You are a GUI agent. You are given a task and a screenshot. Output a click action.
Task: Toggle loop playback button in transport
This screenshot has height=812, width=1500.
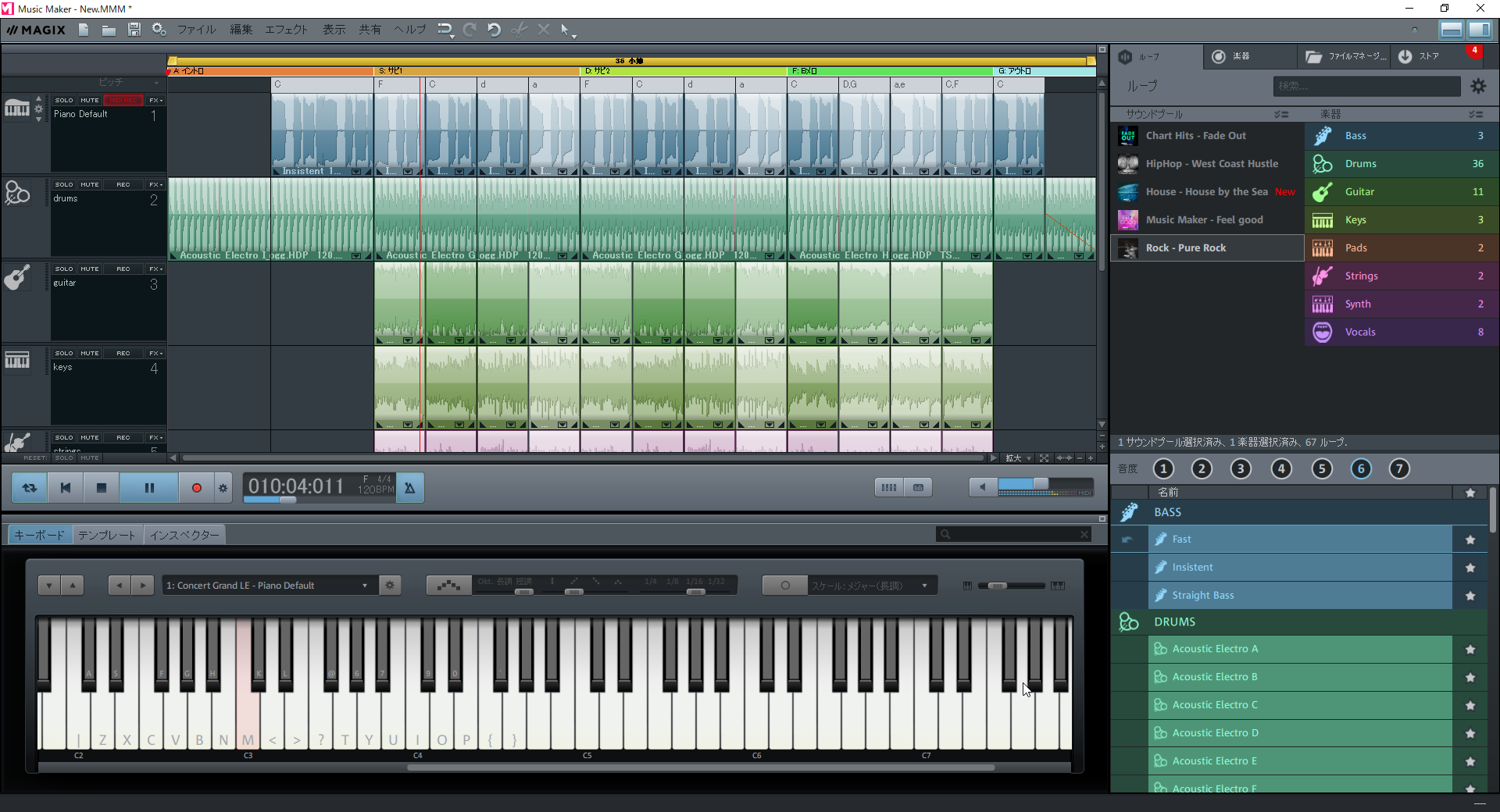30,487
